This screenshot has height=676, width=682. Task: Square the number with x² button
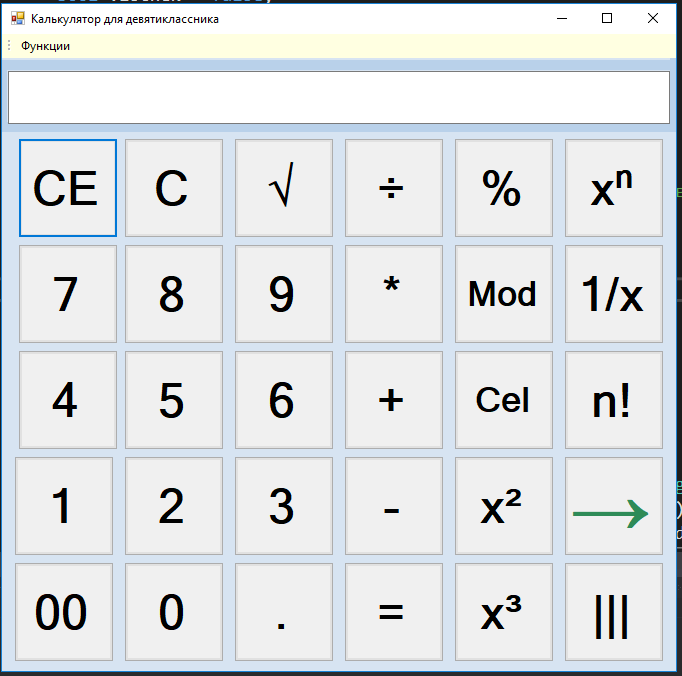[504, 506]
